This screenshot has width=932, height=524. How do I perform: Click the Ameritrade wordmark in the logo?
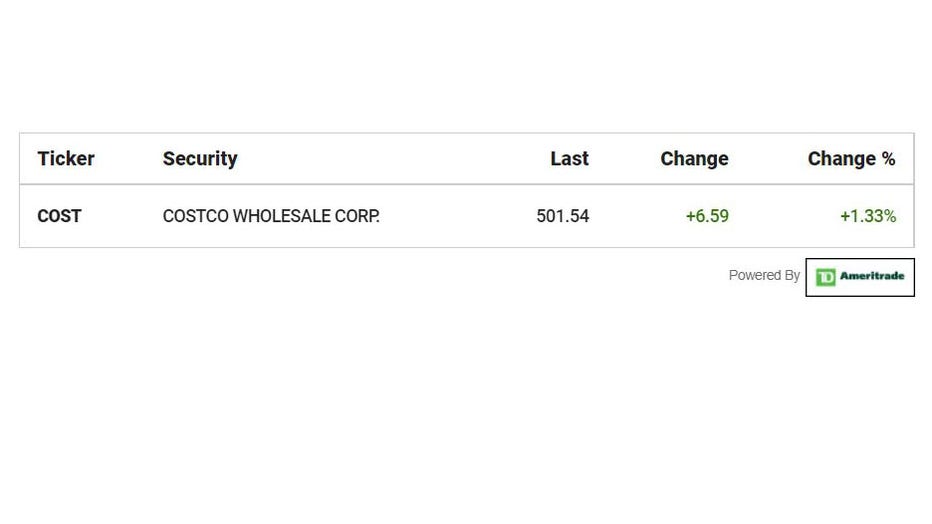(872, 277)
